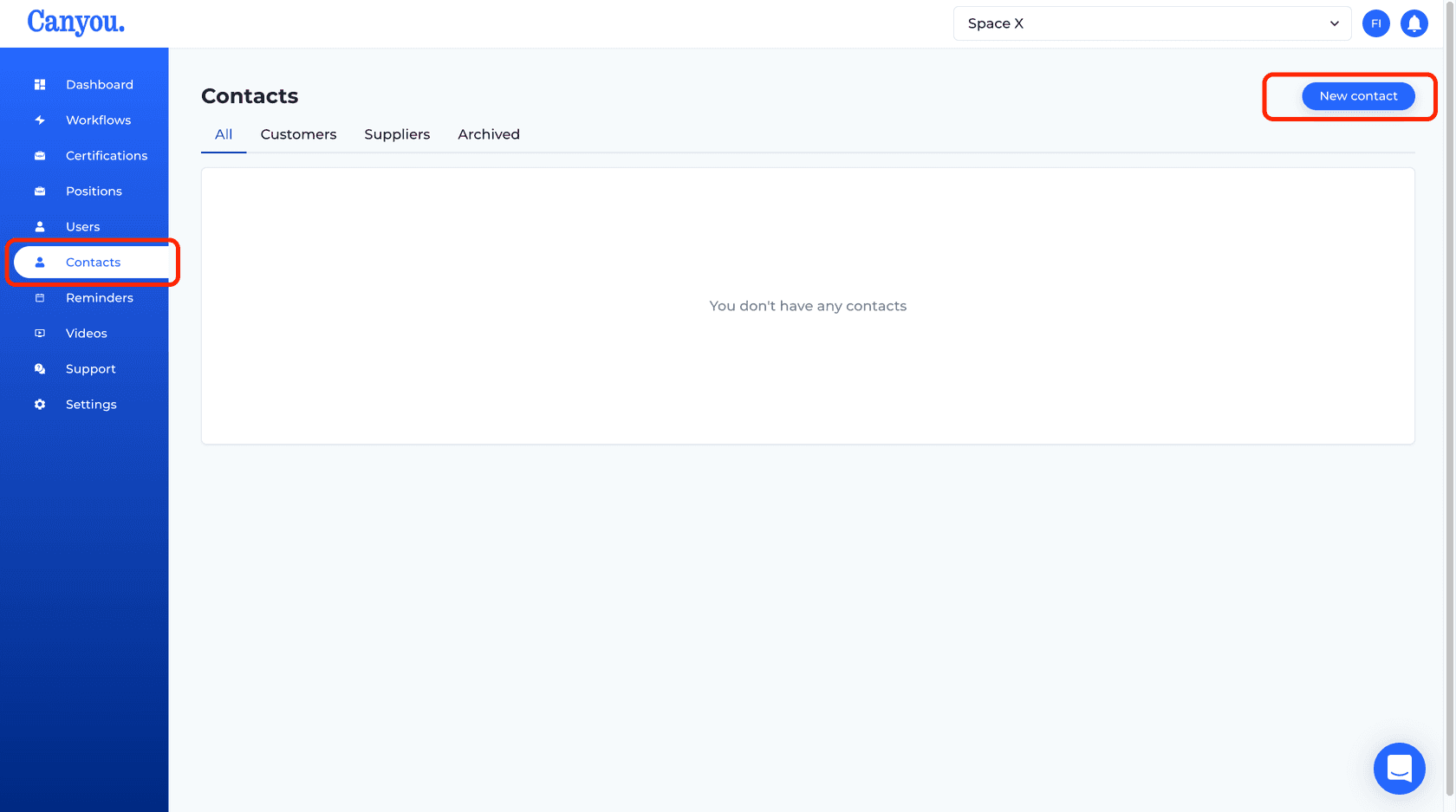Select the All contacts tab
Viewport: 1456px width, 812px height.
click(223, 134)
